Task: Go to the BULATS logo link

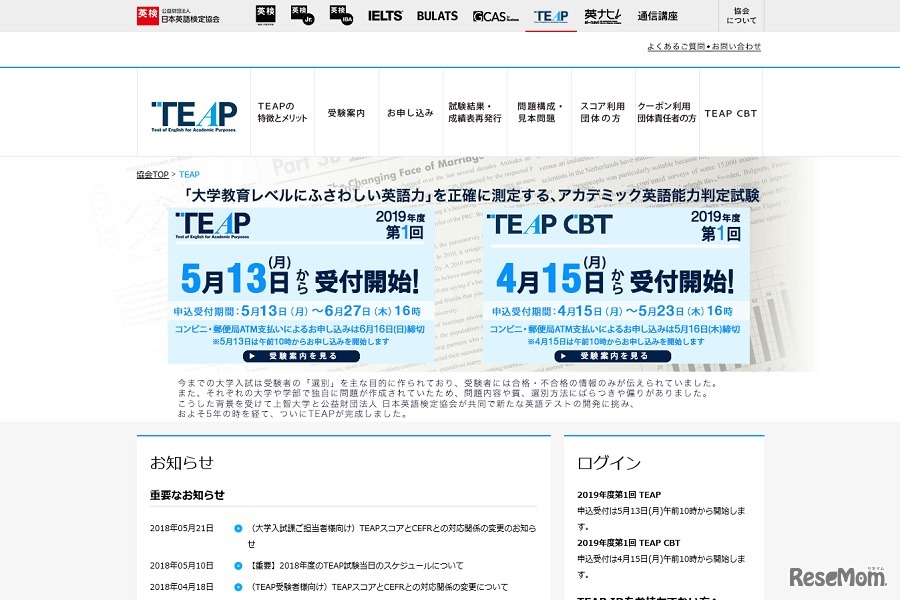Action: 437,16
